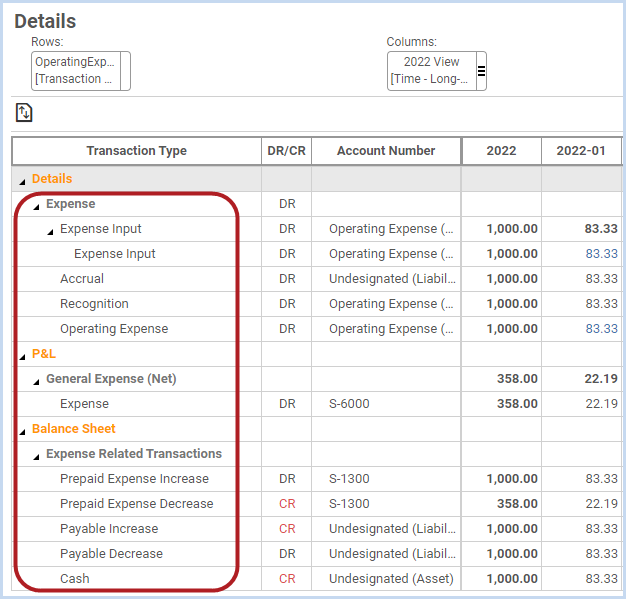Click 358.00 total in General Expense (Net) row

[x=517, y=379]
